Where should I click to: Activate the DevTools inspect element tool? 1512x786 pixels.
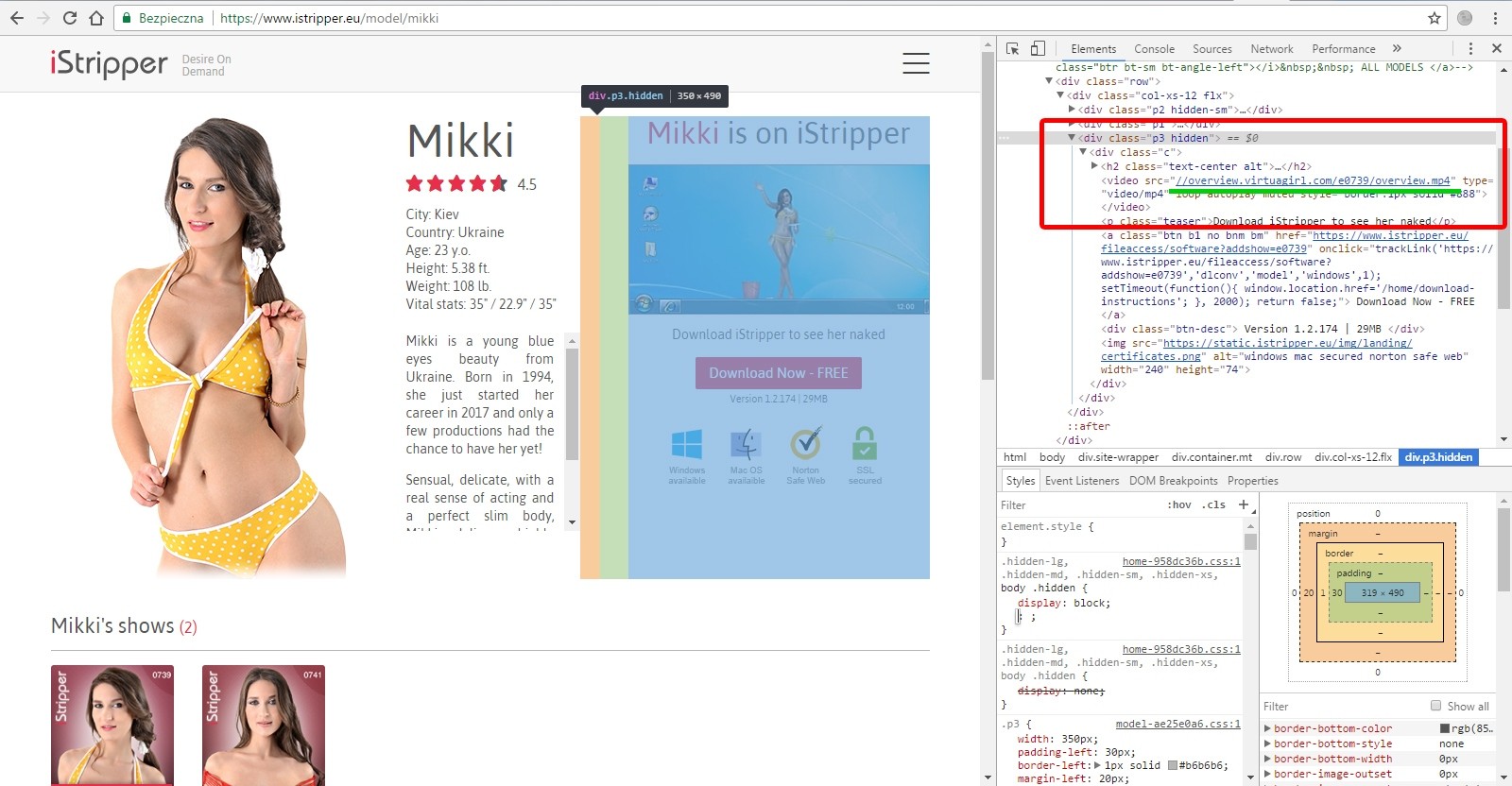[x=1013, y=48]
